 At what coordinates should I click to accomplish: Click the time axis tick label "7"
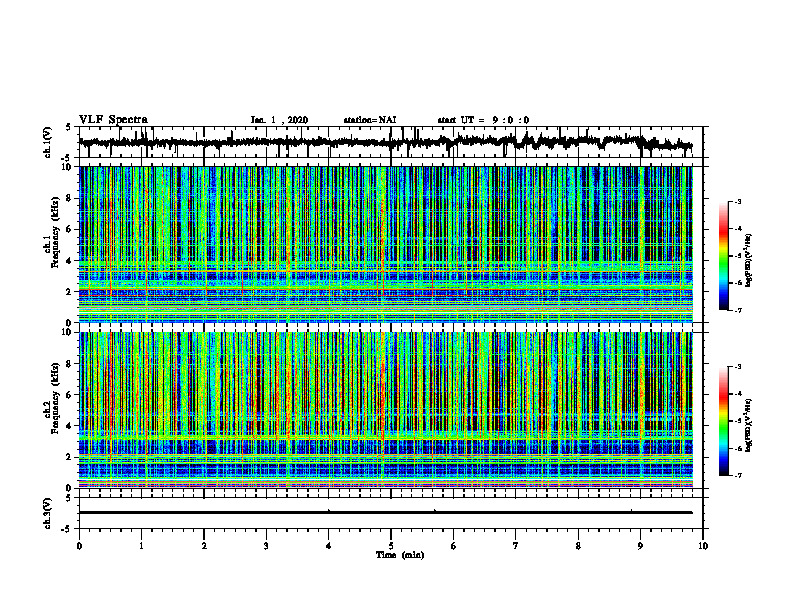[516, 546]
